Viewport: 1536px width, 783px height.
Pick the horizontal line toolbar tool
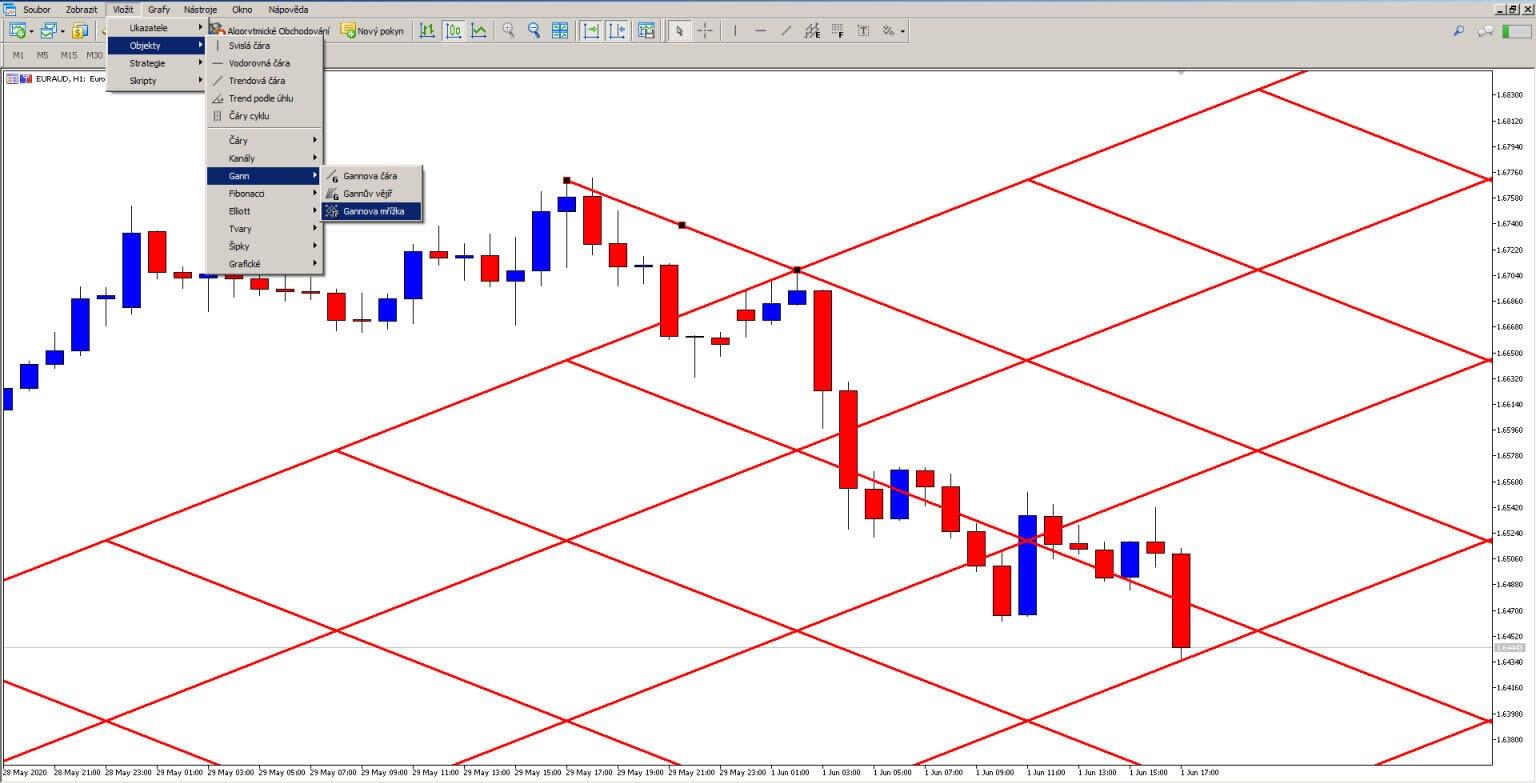[x=760, y=31]
